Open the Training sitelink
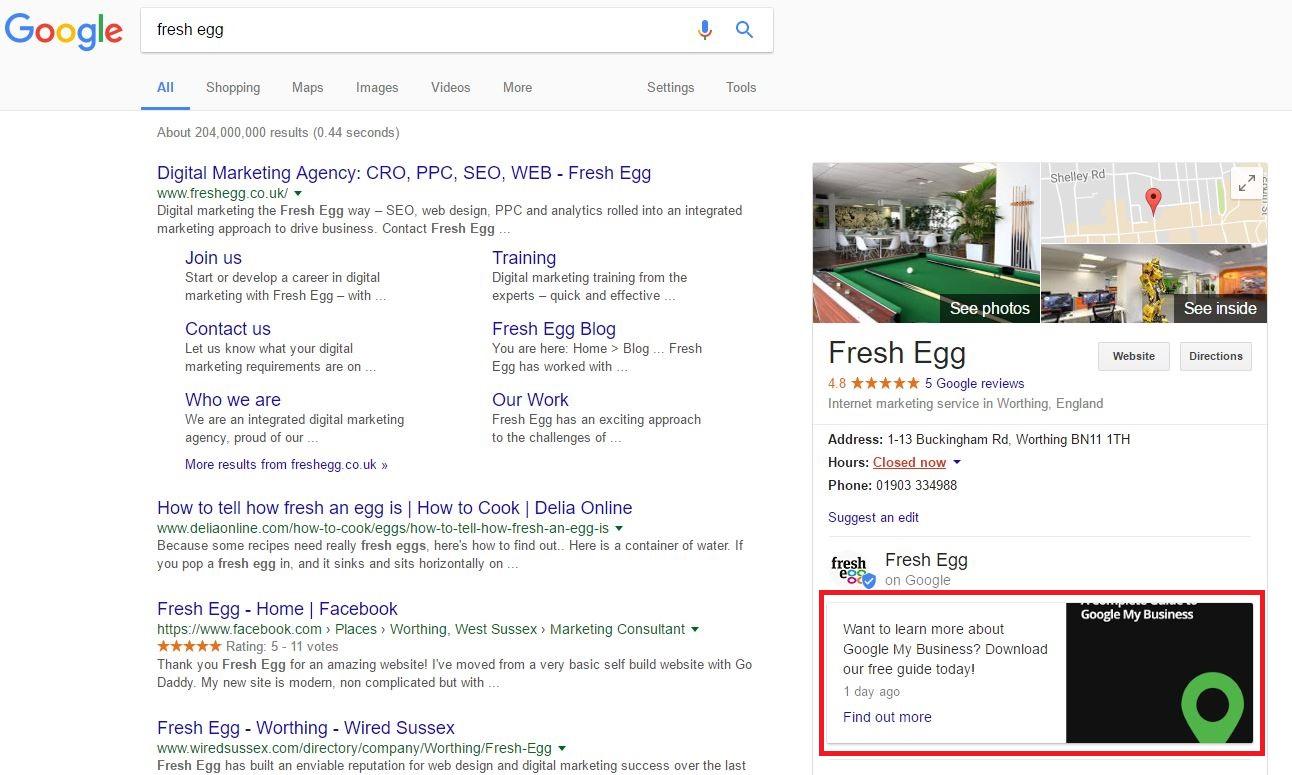 pyautogui.click(x=524, y=258)
